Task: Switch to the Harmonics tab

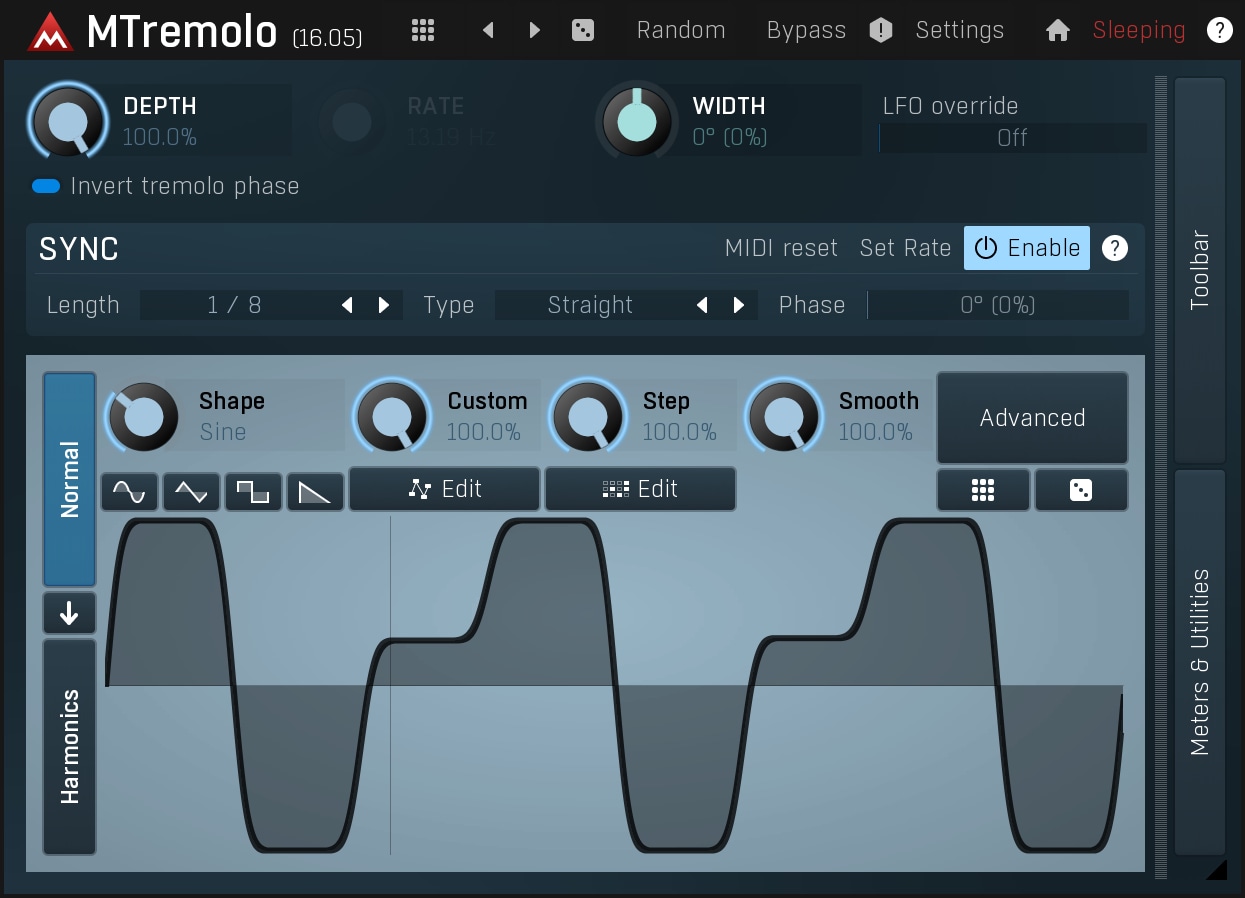Action: click(x=69, y=746)
